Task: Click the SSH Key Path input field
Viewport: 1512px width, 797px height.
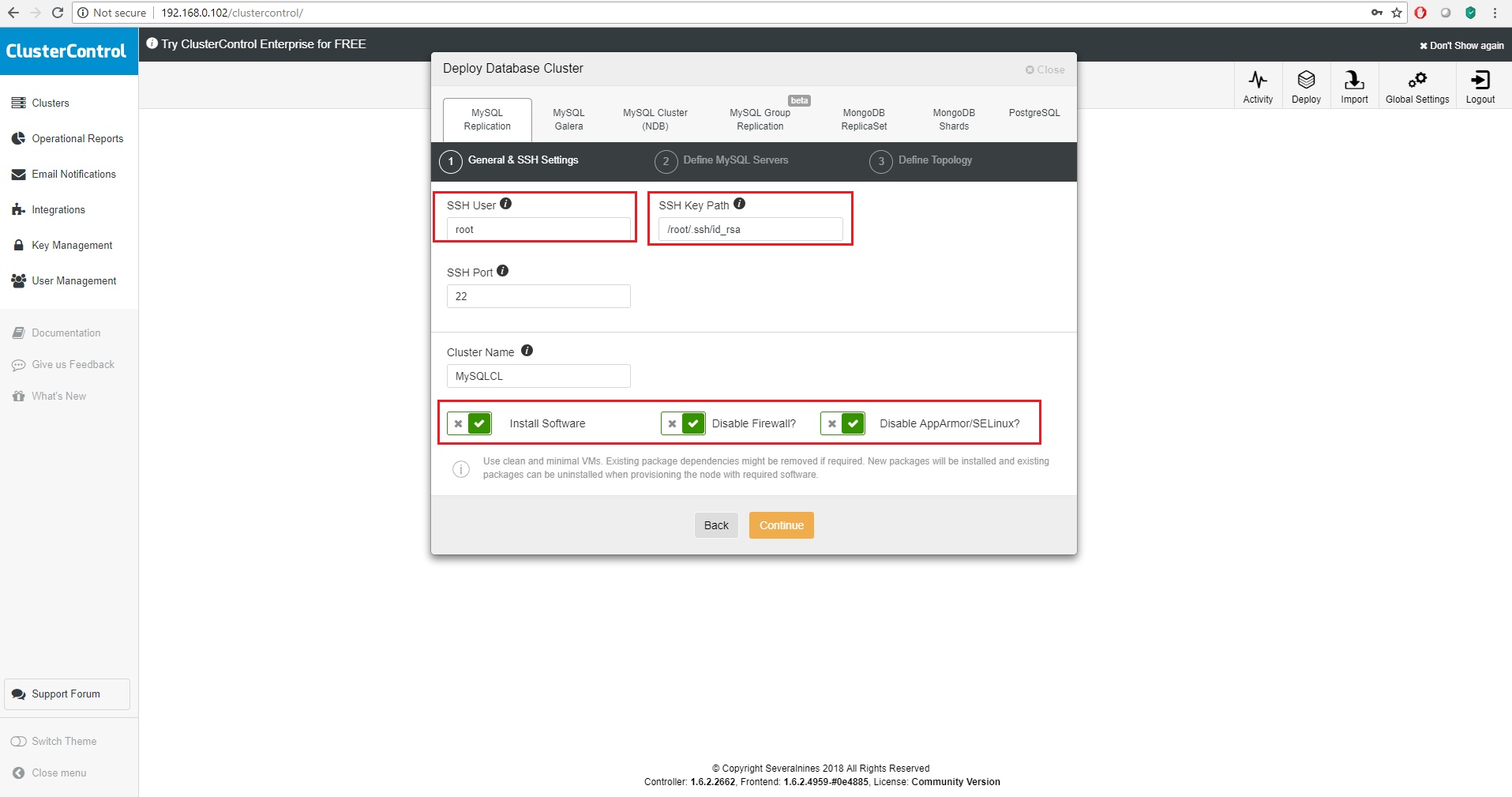Action: [x=751, y=229]
